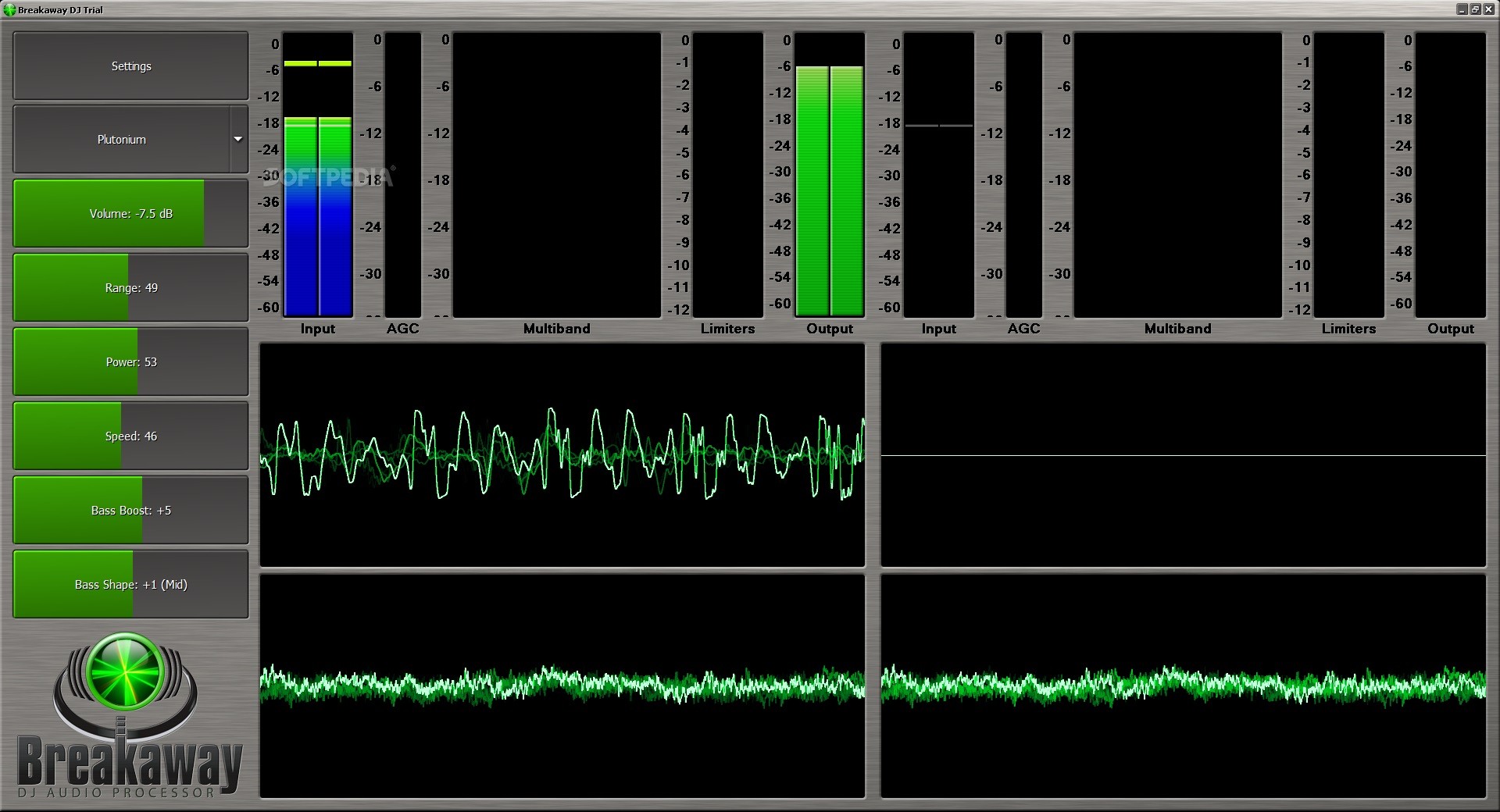Change Bass Shape +1 (Mid) slider

coord(130,585)
